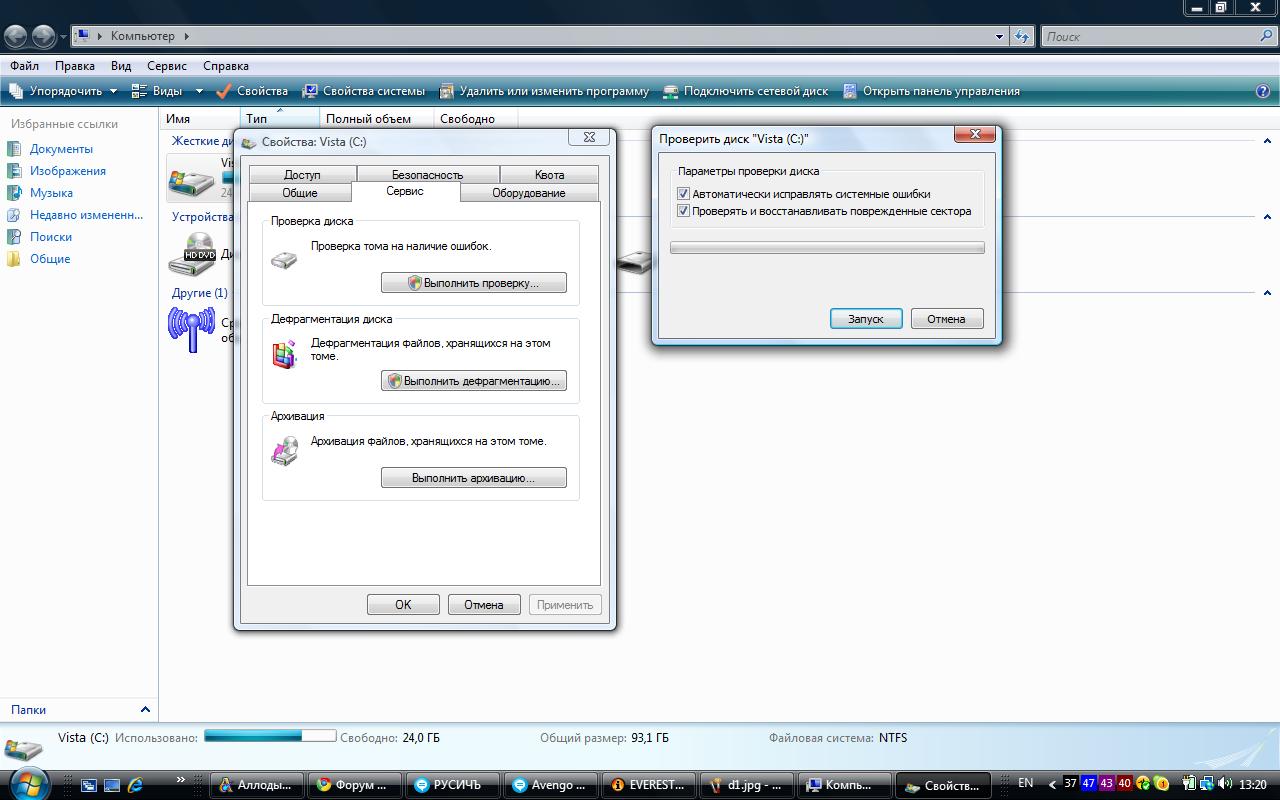Click the help question mark icon
Image resolution: width=1280 pixels, height=800 pixels.
1262,91
